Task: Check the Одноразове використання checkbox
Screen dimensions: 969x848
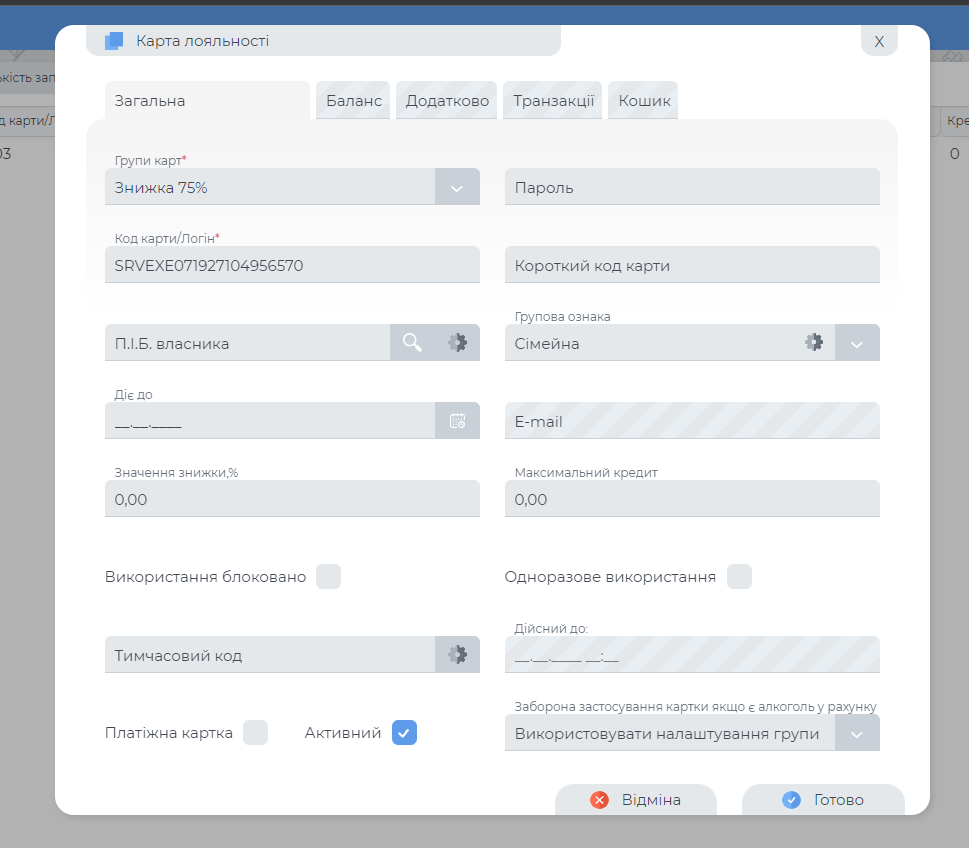Action: (739, 577)
